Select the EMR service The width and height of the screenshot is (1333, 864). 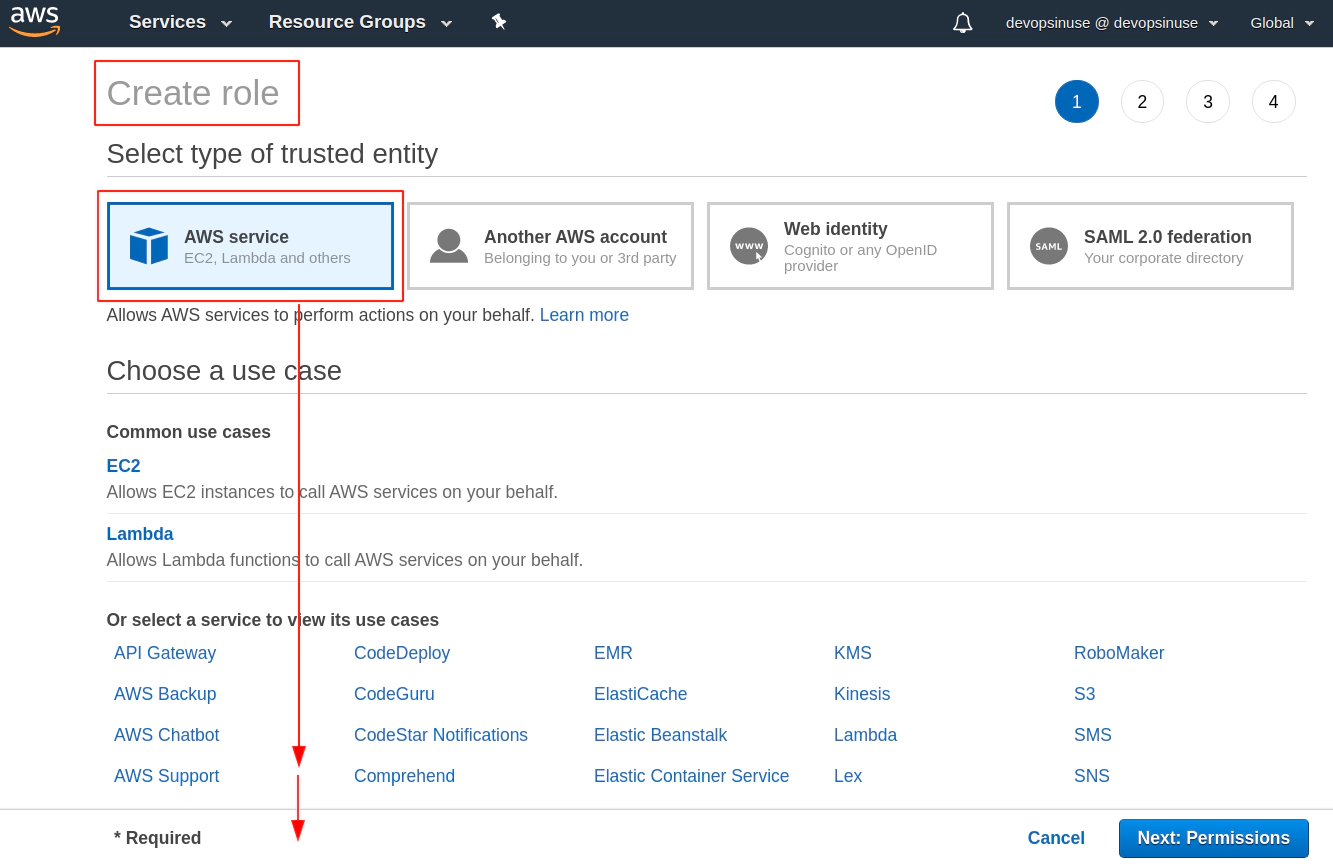pyautogui.click(x=613, y=653)
